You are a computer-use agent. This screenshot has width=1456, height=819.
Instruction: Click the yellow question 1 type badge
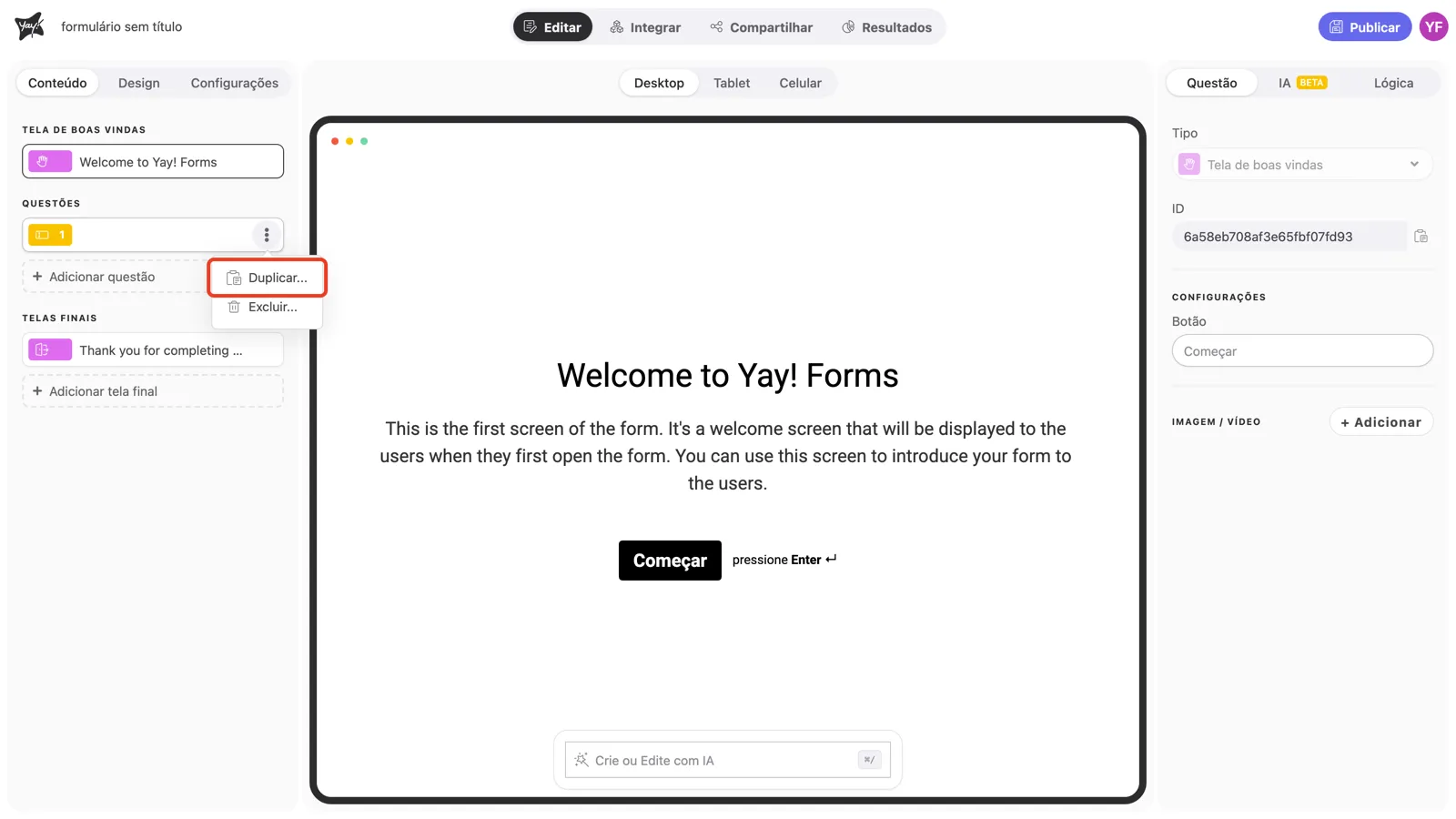[x=50, y=235]
